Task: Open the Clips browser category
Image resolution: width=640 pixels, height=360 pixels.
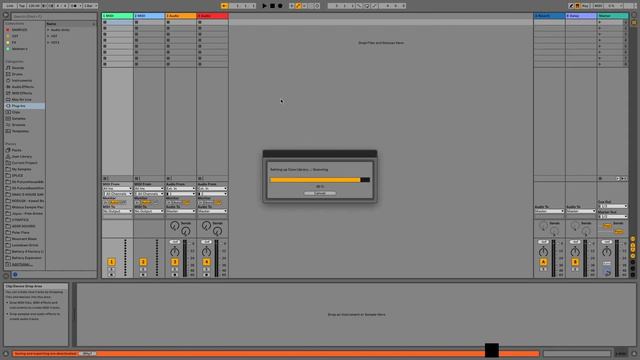Action: click(x=16, y=112)
